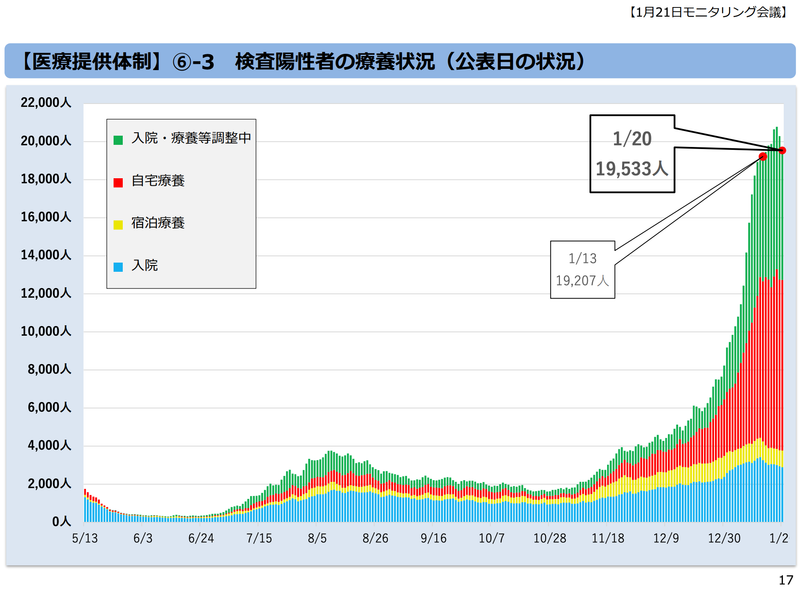Image resolution: width=800 pixels, height=597 pixels.
Task: Click the blue 入院 legend swatch
Action: click(x=118, y=267)
